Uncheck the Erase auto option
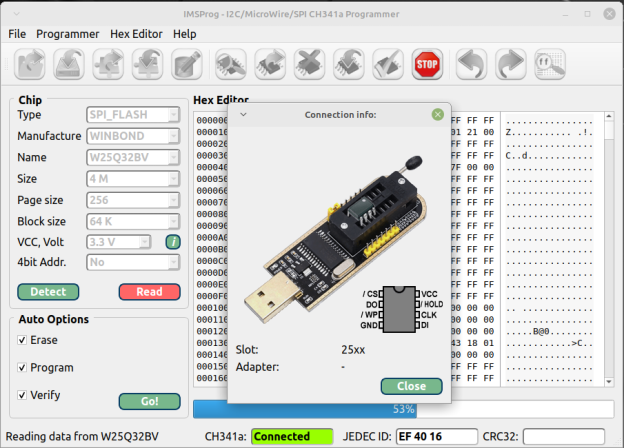The image size is (624, 448). [23, 340]
